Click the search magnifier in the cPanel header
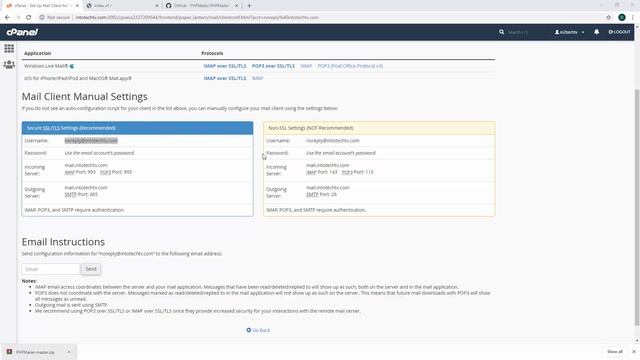The height and width of the screenshot is (360, 640). coord(501,32)
